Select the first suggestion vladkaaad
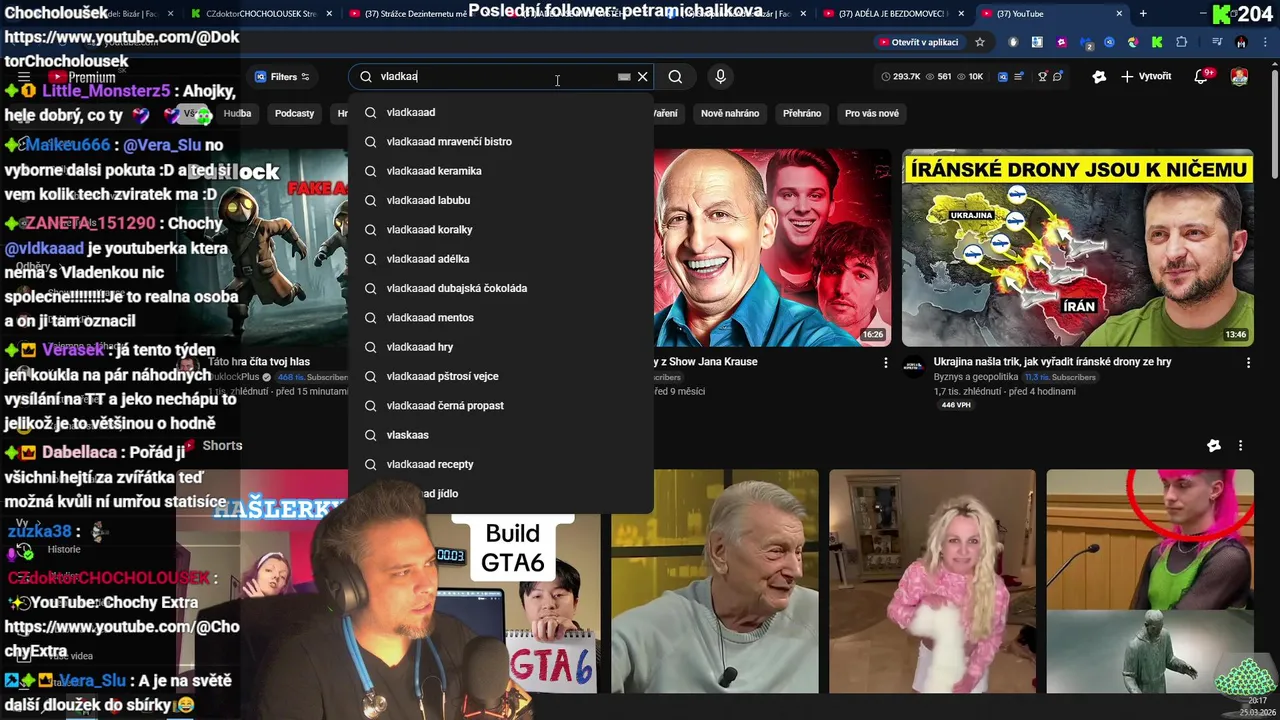 pos(500,112)
